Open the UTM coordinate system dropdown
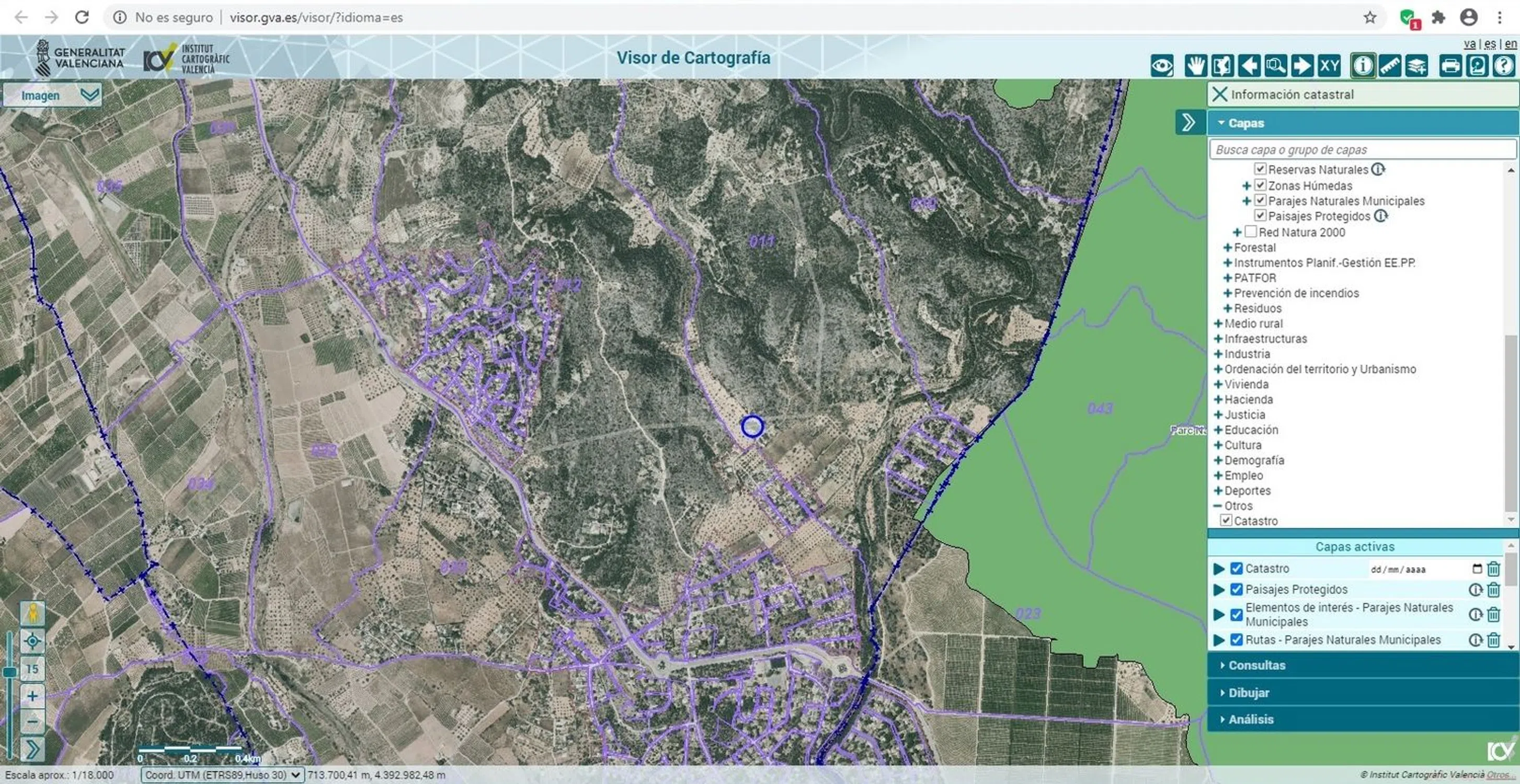Viewport: 1520px width, 784px height. 222,775
